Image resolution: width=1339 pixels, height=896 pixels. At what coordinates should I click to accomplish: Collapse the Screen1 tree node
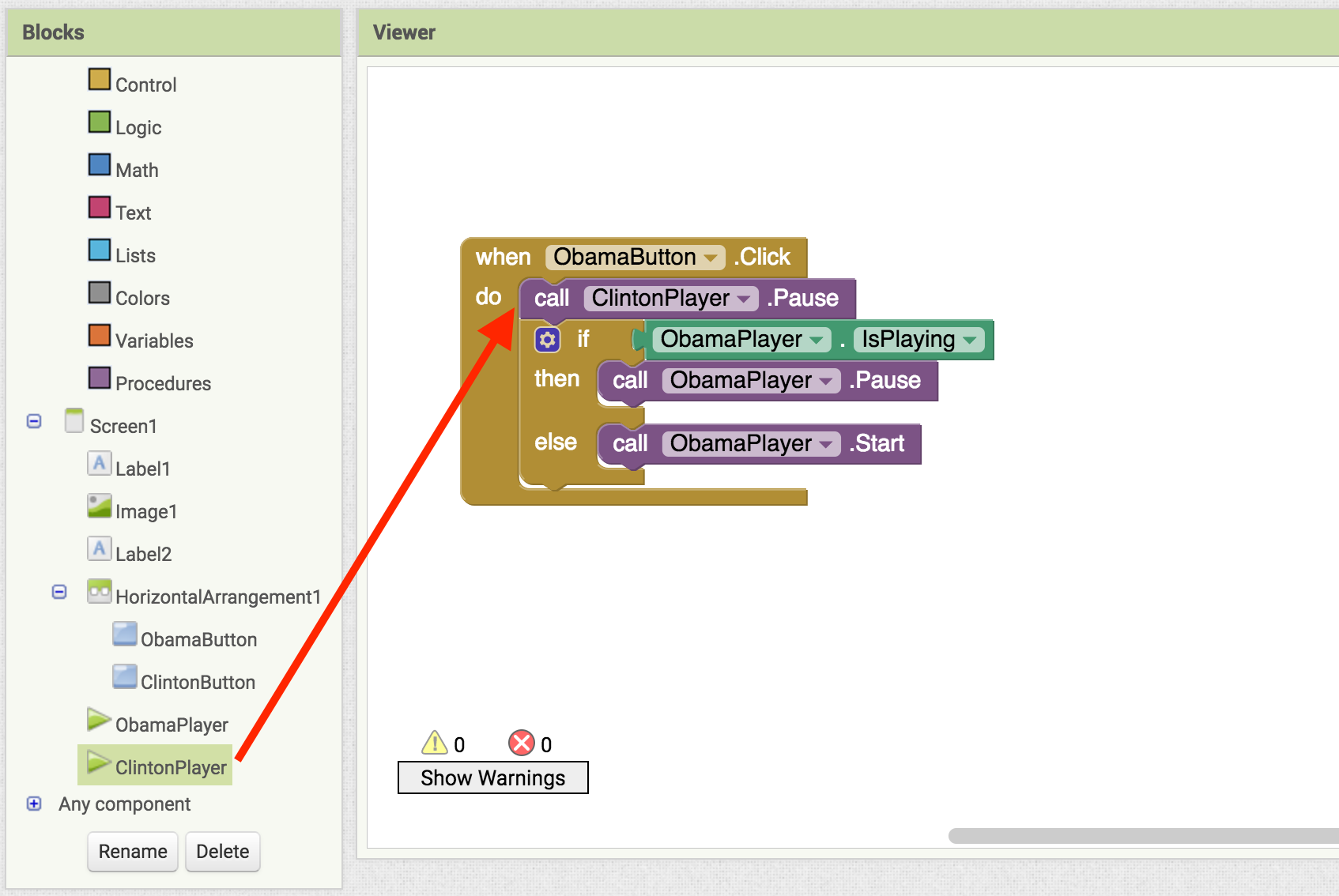point(34,421)
